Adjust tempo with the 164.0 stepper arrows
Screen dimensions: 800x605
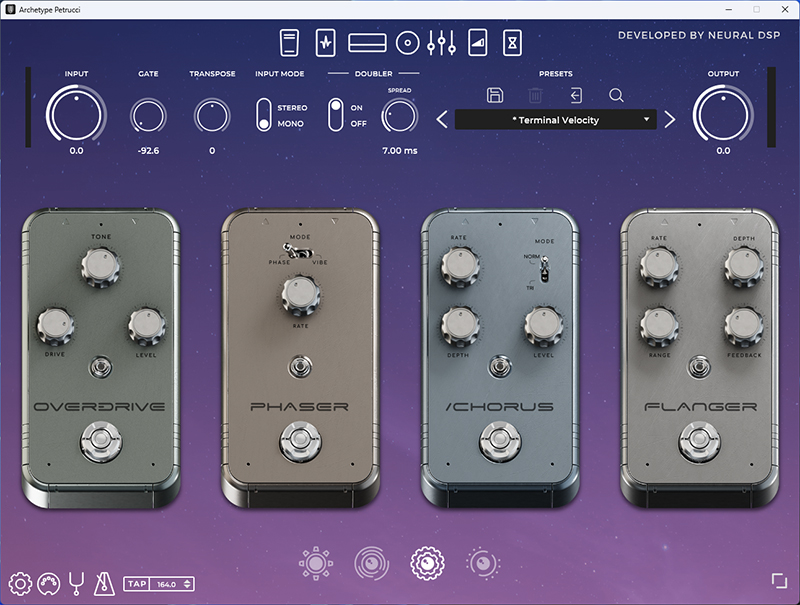coord(187,585)
